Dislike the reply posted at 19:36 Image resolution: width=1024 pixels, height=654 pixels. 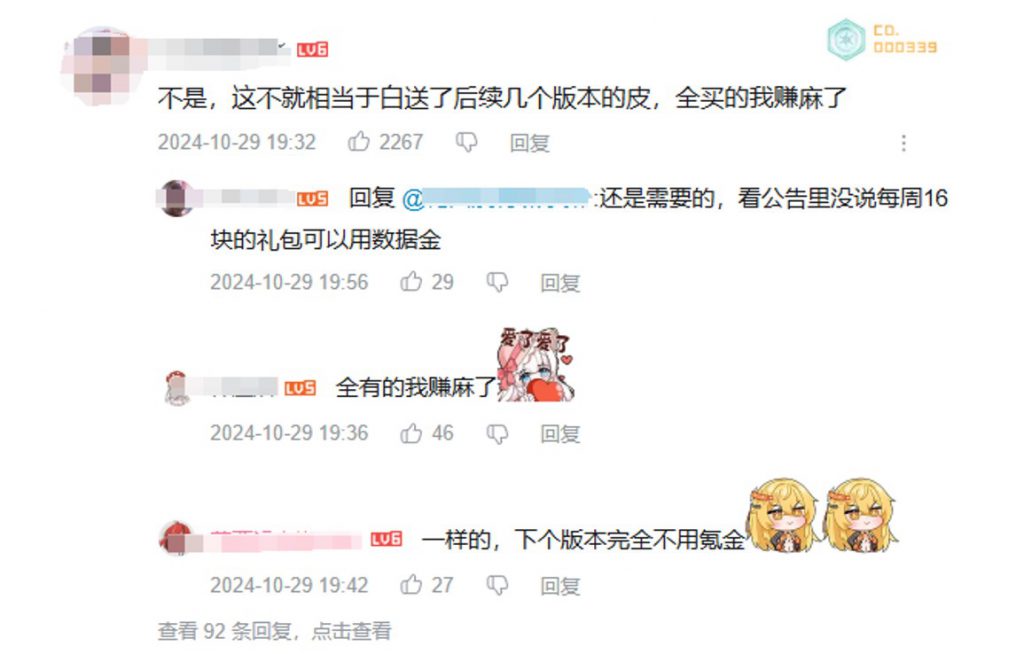pyautogui.click(x=497, y=434)
